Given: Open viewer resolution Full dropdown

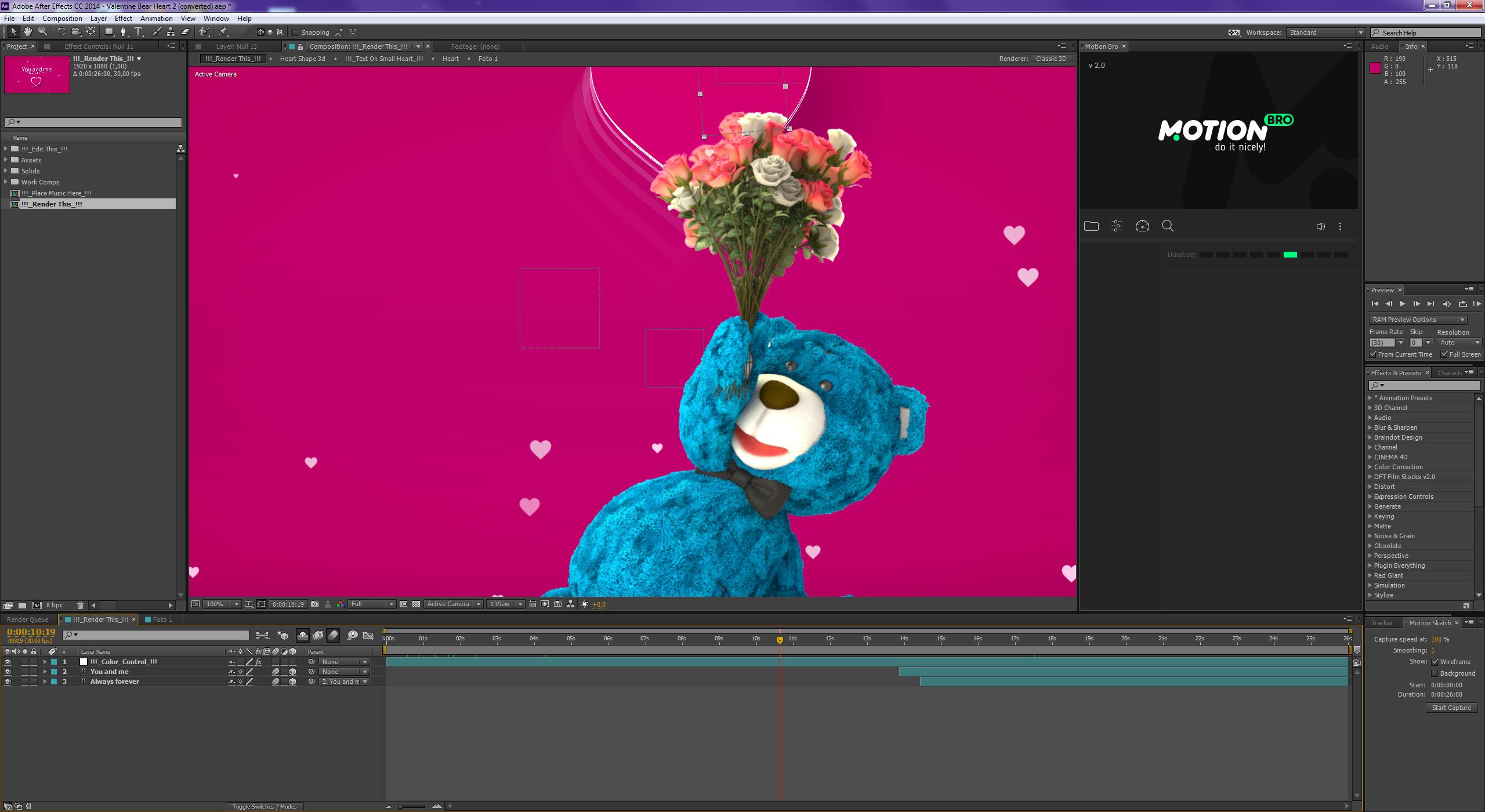Looking at the screenshot, I should click(371, 604).
